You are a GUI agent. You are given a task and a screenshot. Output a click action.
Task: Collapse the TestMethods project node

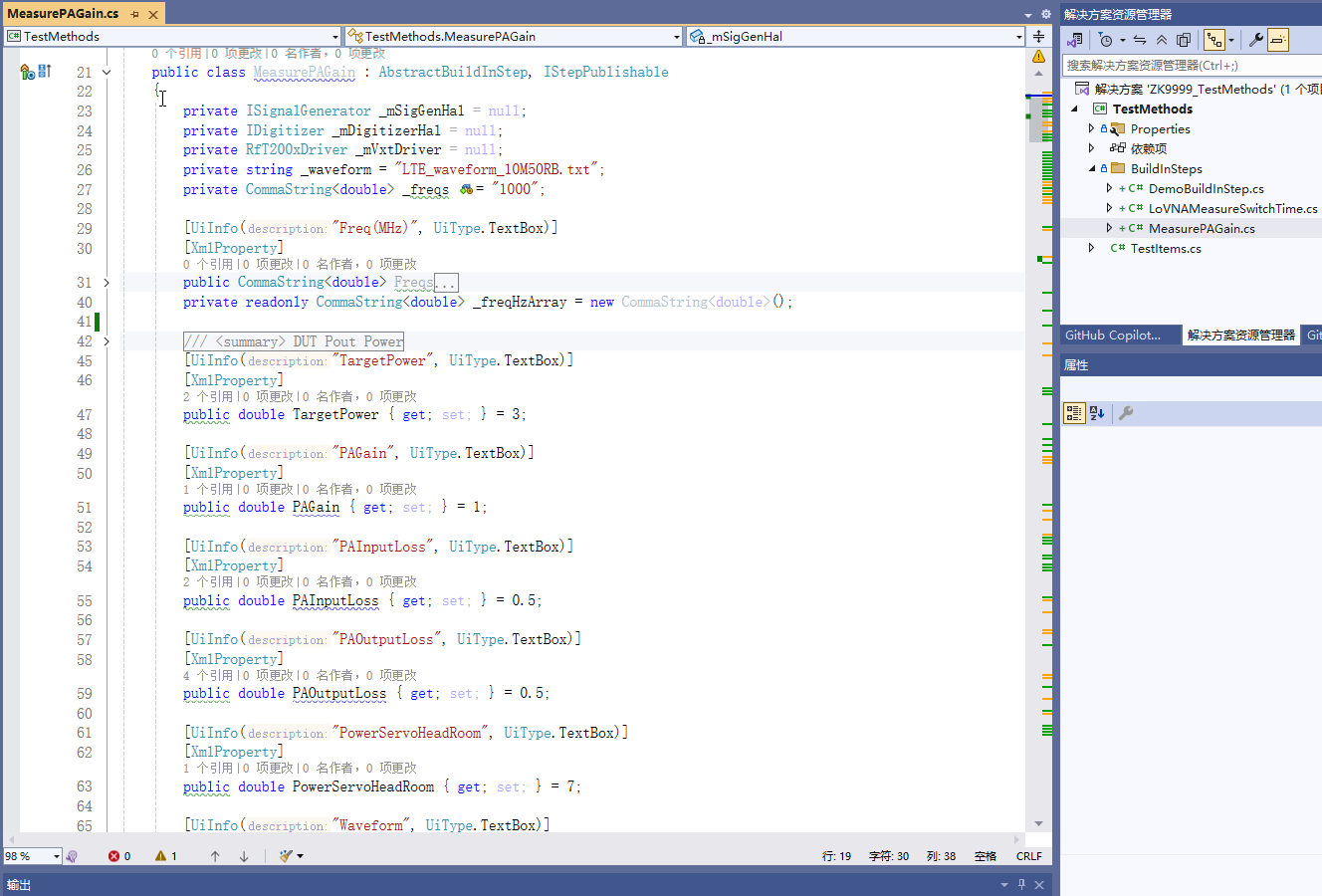[1075, 109]
